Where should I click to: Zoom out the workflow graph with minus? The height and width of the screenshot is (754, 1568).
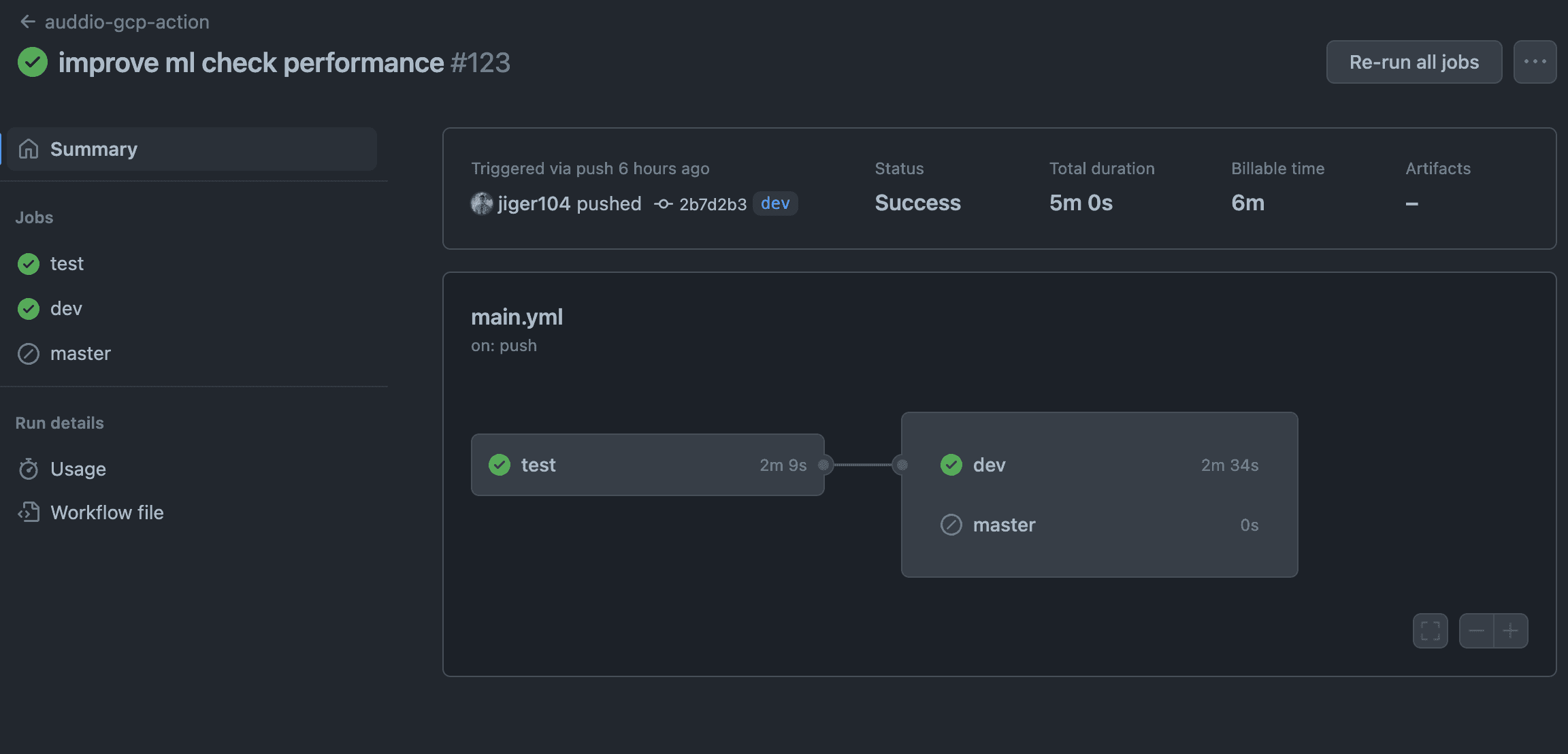tap(1476, 631)
